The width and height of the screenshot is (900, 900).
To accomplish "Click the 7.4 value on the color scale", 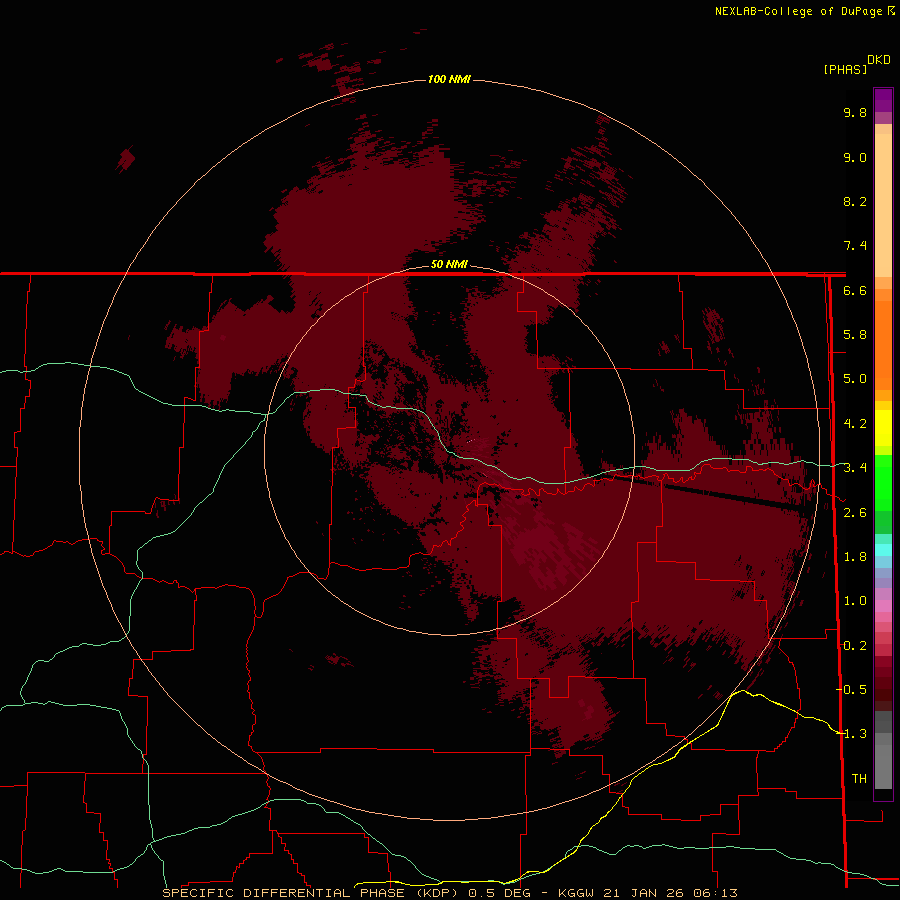I will pos(855,246).
